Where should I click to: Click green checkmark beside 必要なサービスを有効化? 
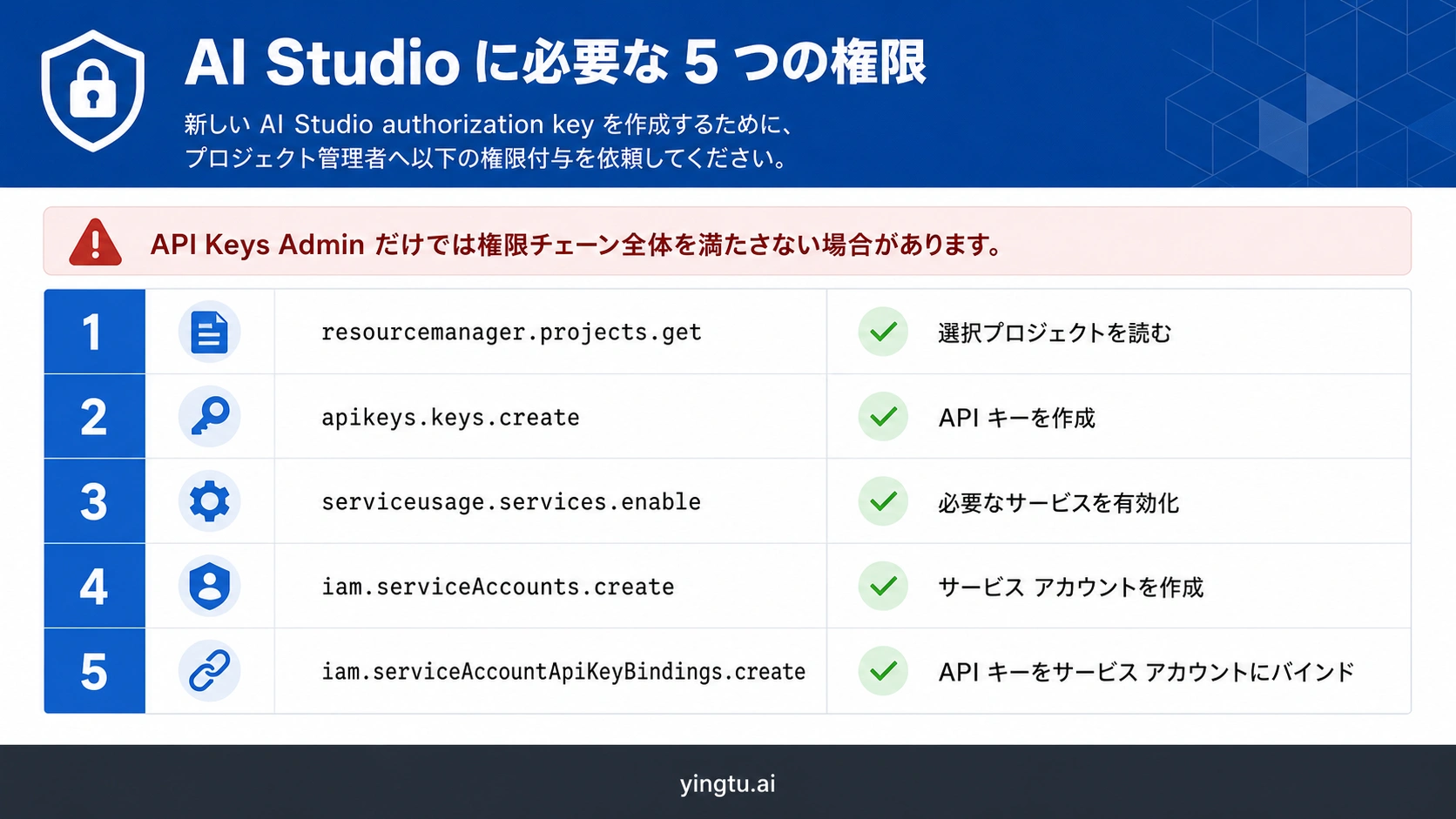pos(883,501)
